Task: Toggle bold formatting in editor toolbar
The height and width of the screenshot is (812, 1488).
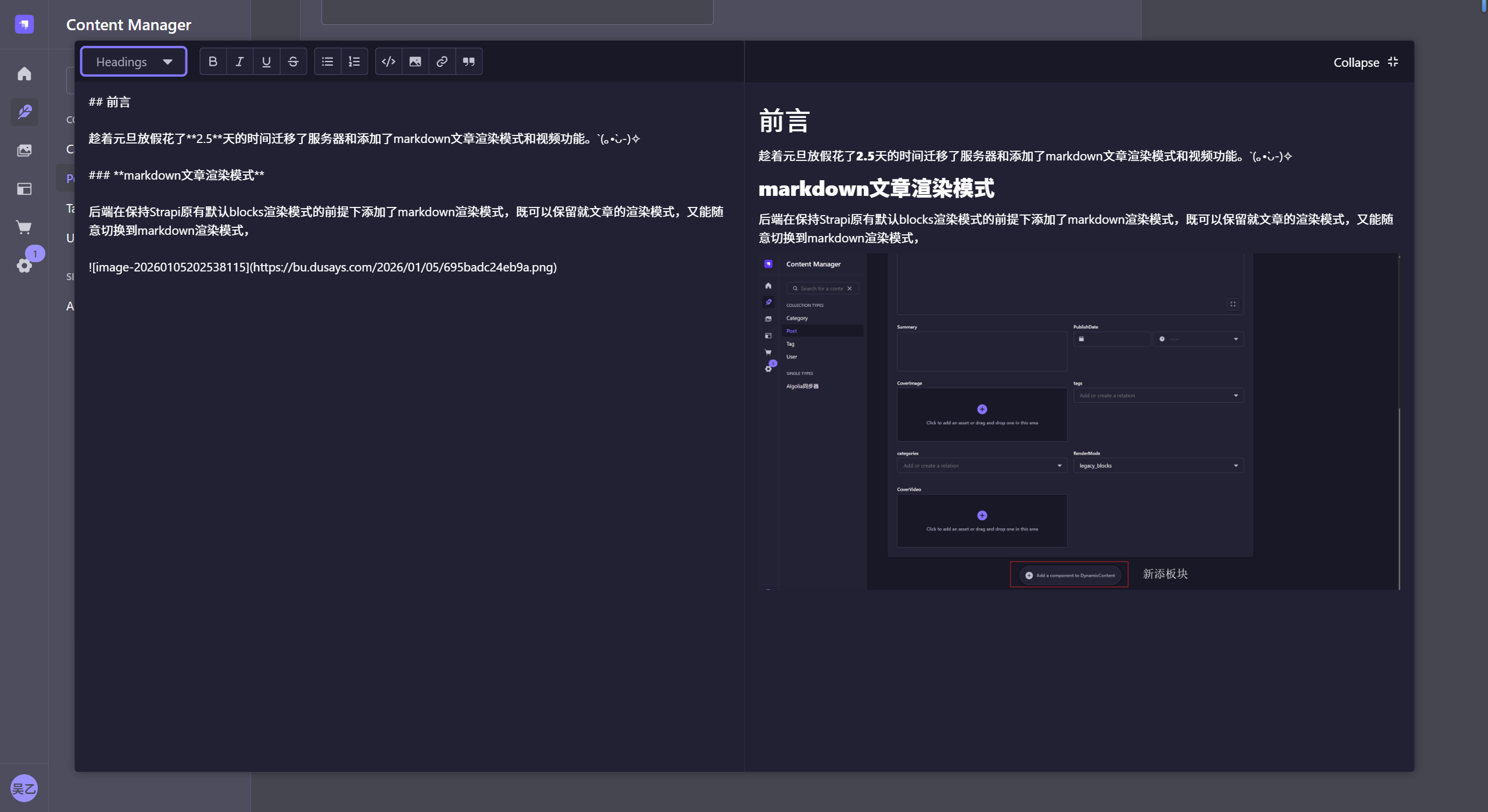Action: [213, 62]
